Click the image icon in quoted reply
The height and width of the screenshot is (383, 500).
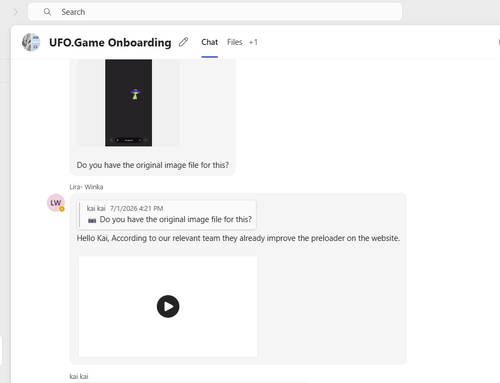(92, 220)
